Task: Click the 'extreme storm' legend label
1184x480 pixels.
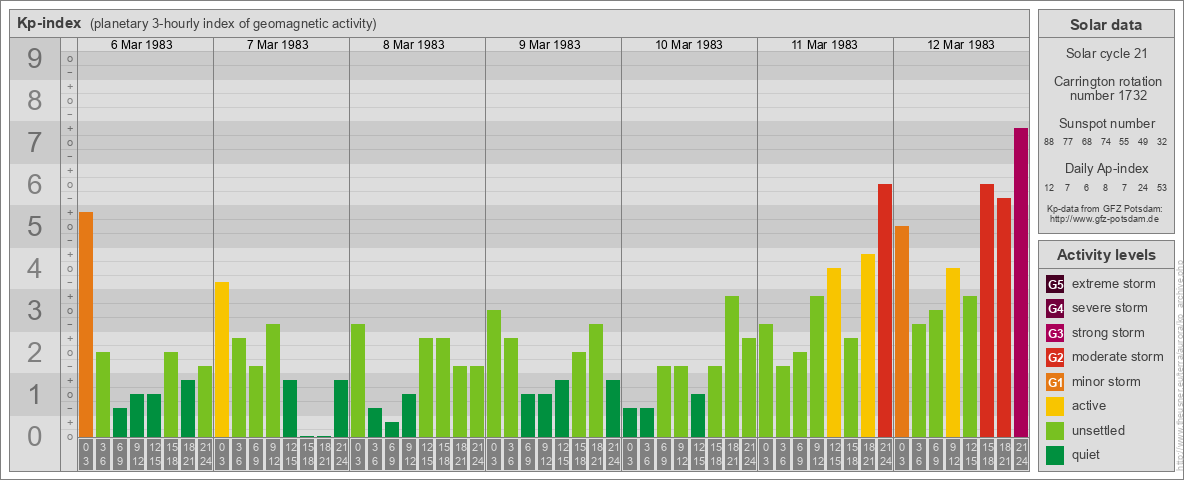Action: pos(1114,285)
